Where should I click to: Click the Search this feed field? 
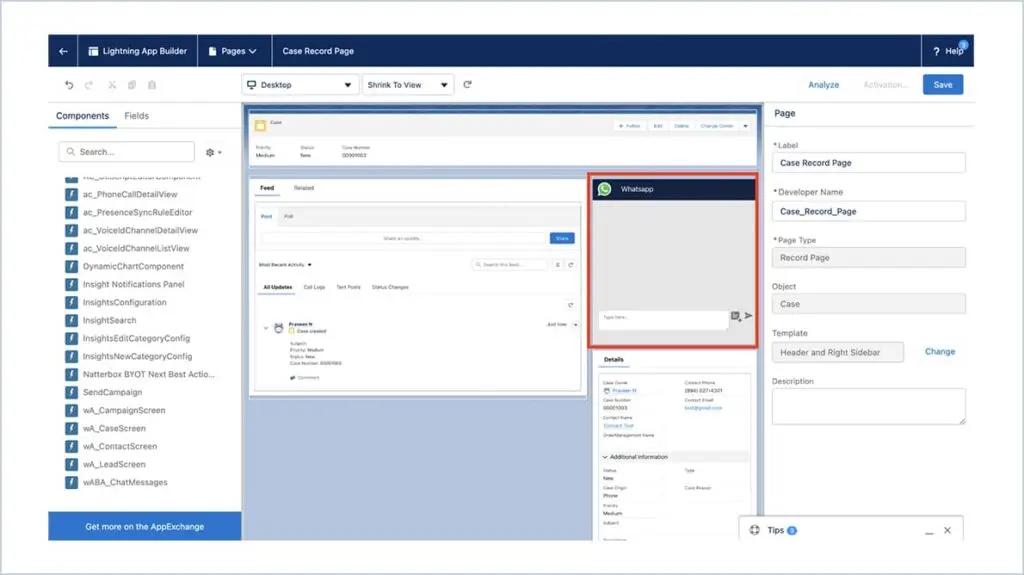click(x=511, y=265)
